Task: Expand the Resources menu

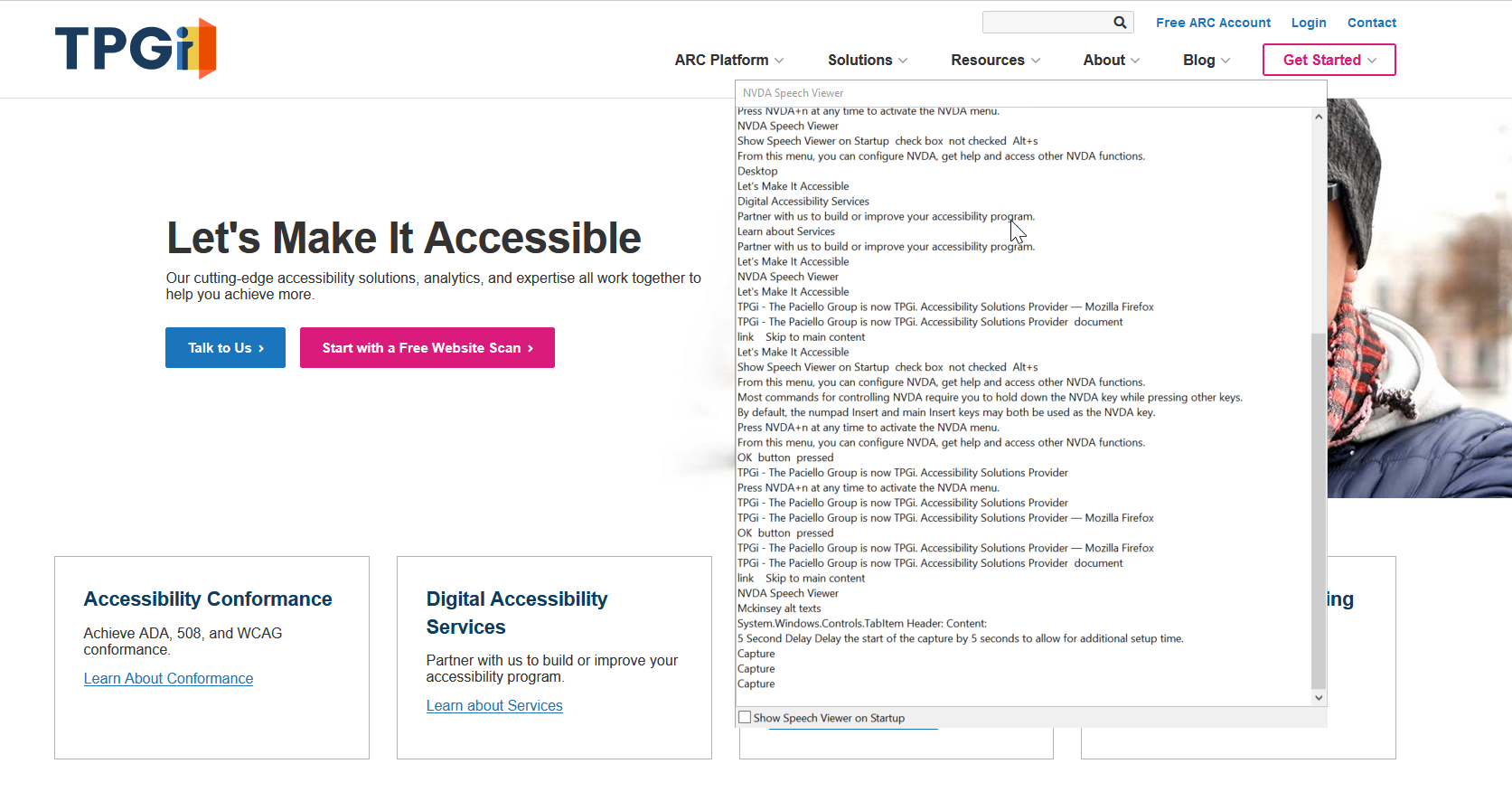Action: click(995, 60)
